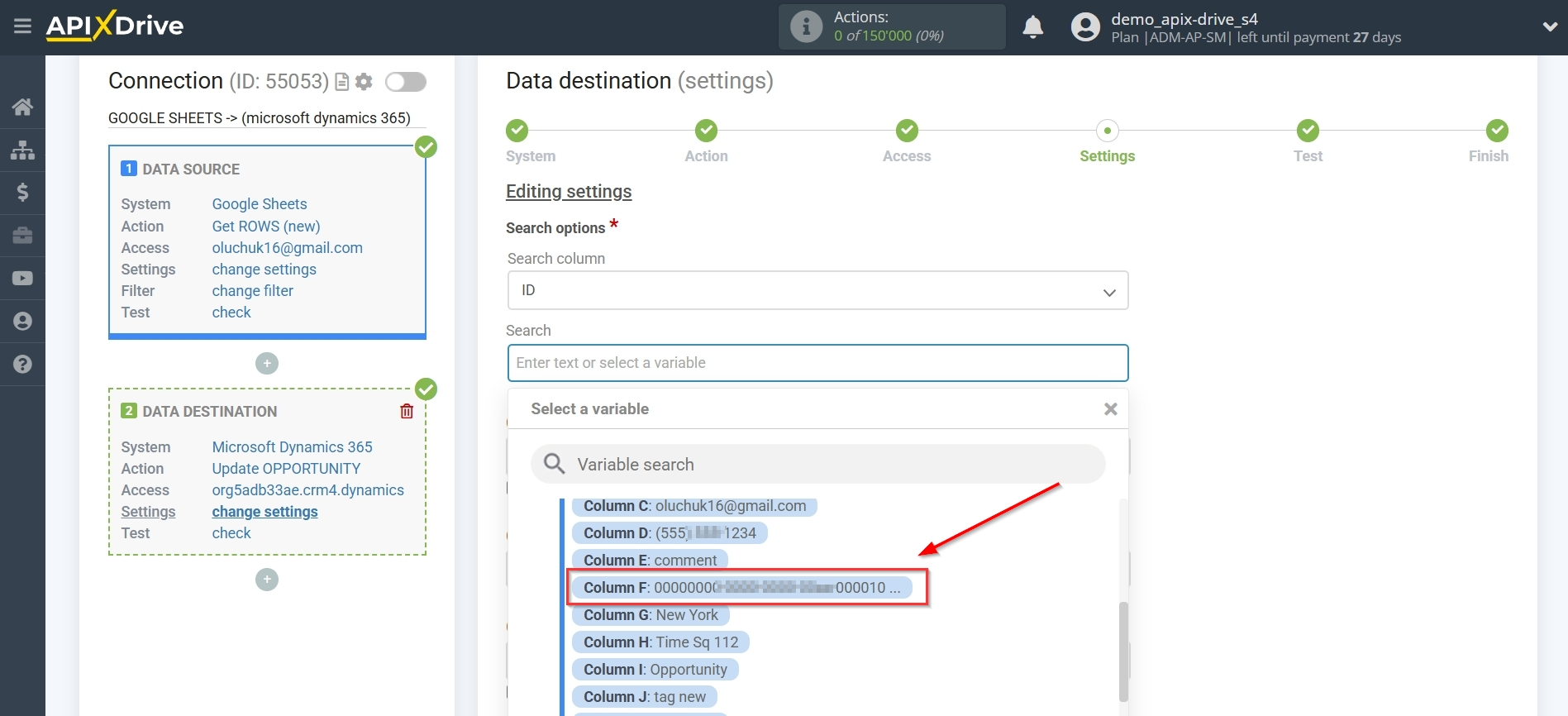Select the Column D phone variable

(x=670, y=533)
